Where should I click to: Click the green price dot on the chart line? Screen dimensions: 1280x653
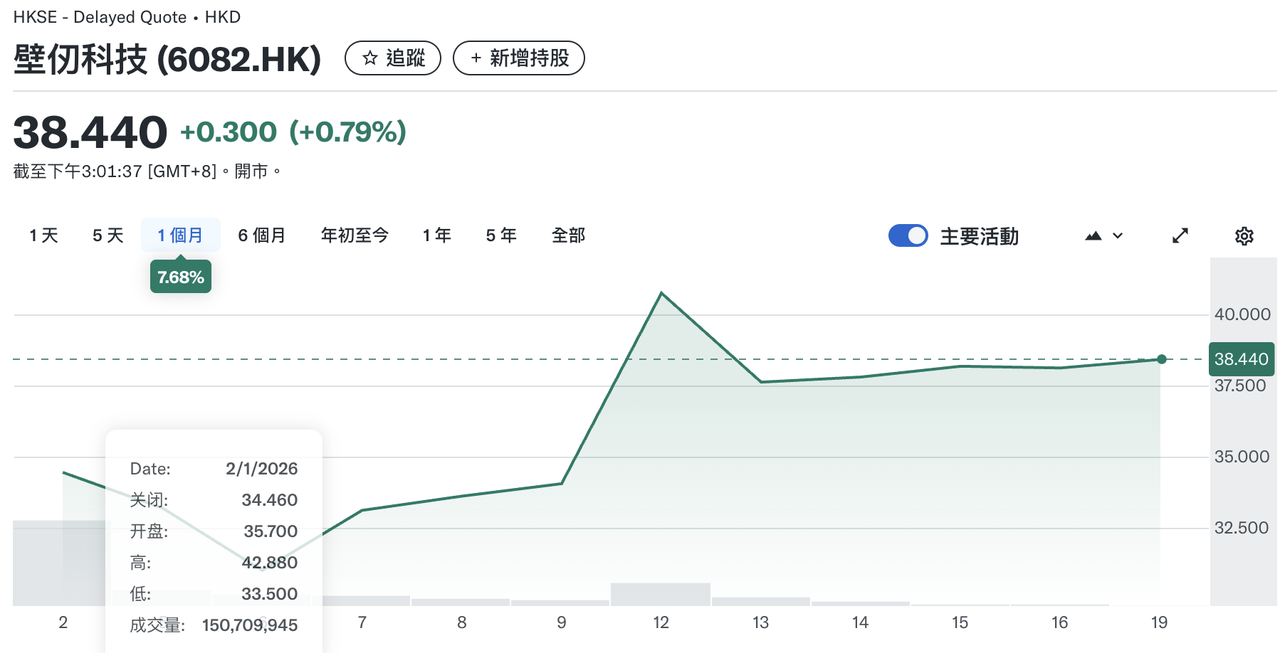coord(1160,358)
